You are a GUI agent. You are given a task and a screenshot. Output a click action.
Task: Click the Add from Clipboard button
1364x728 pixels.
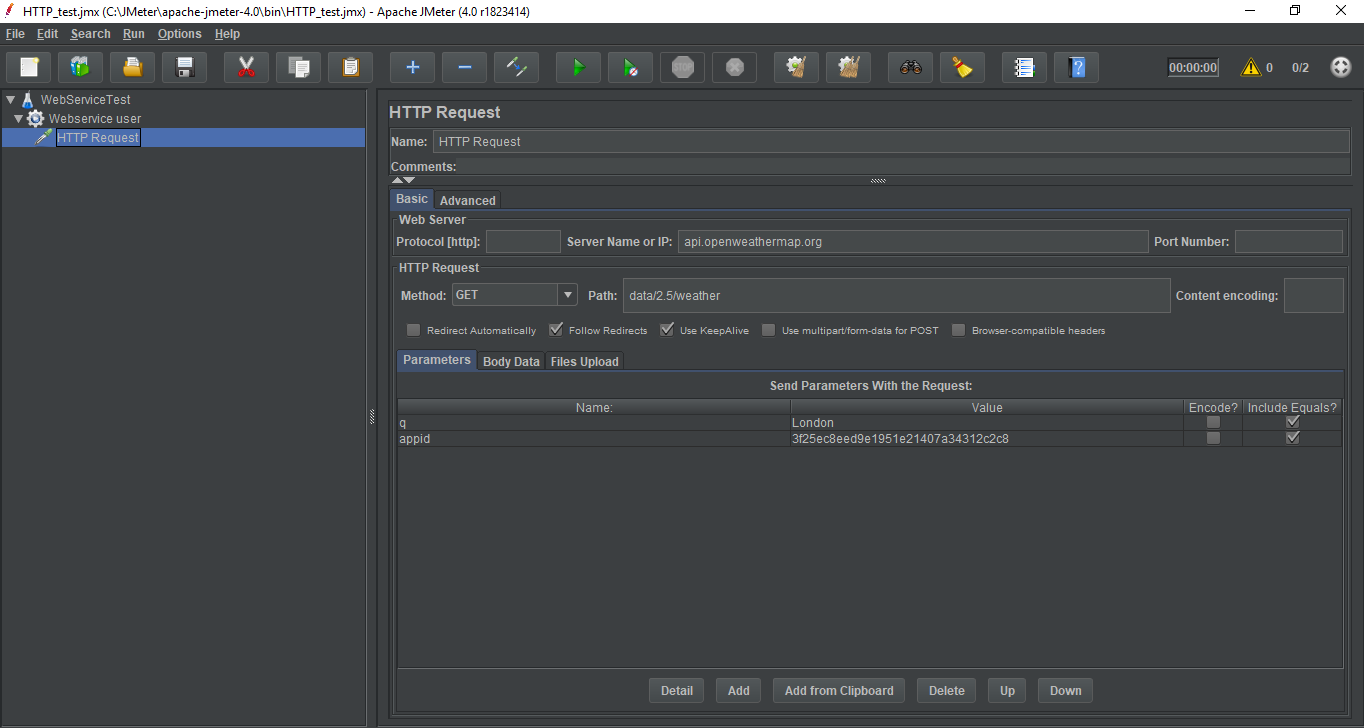(839, 691)
